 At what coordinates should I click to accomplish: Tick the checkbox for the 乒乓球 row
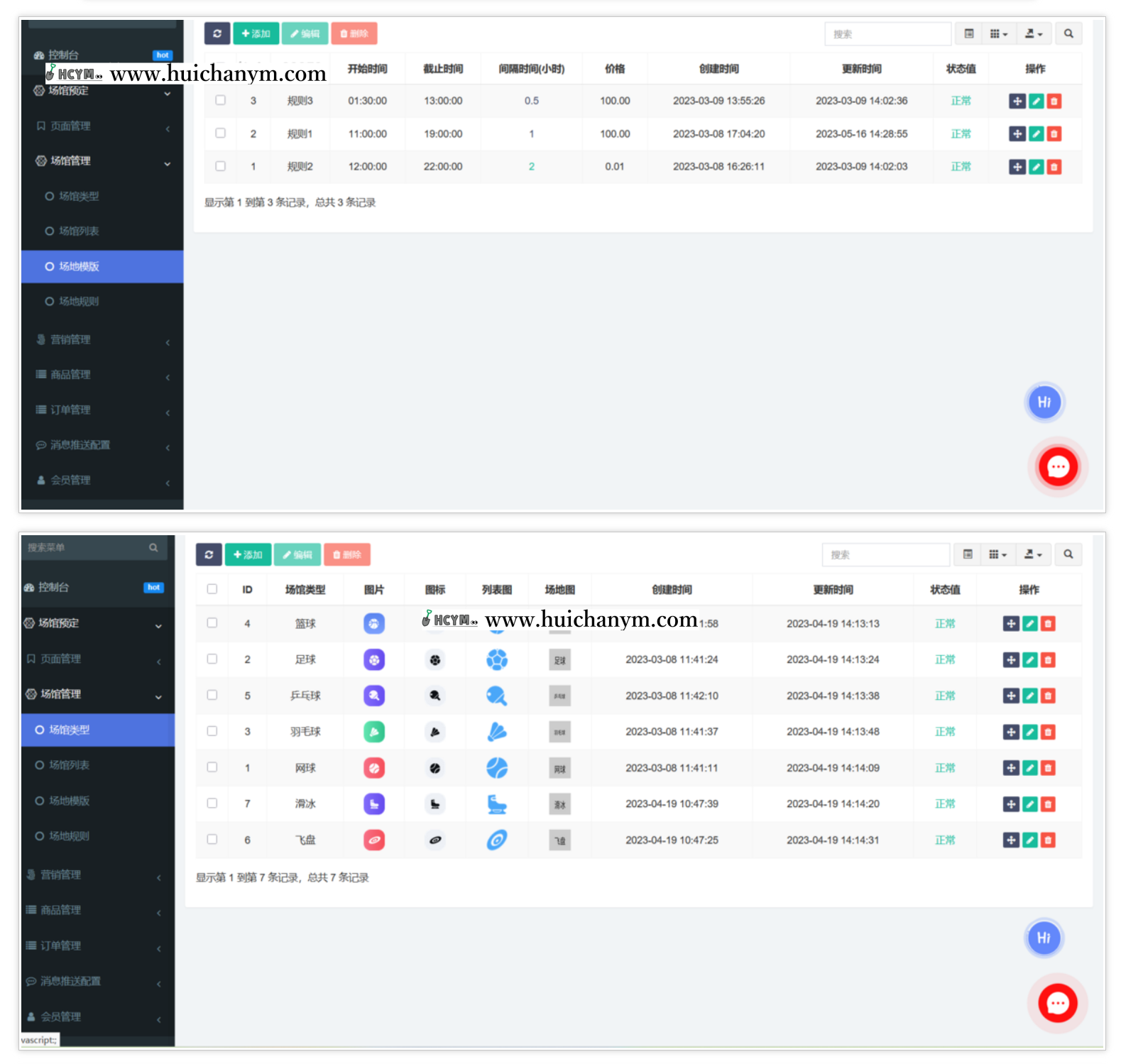[212, 696]
